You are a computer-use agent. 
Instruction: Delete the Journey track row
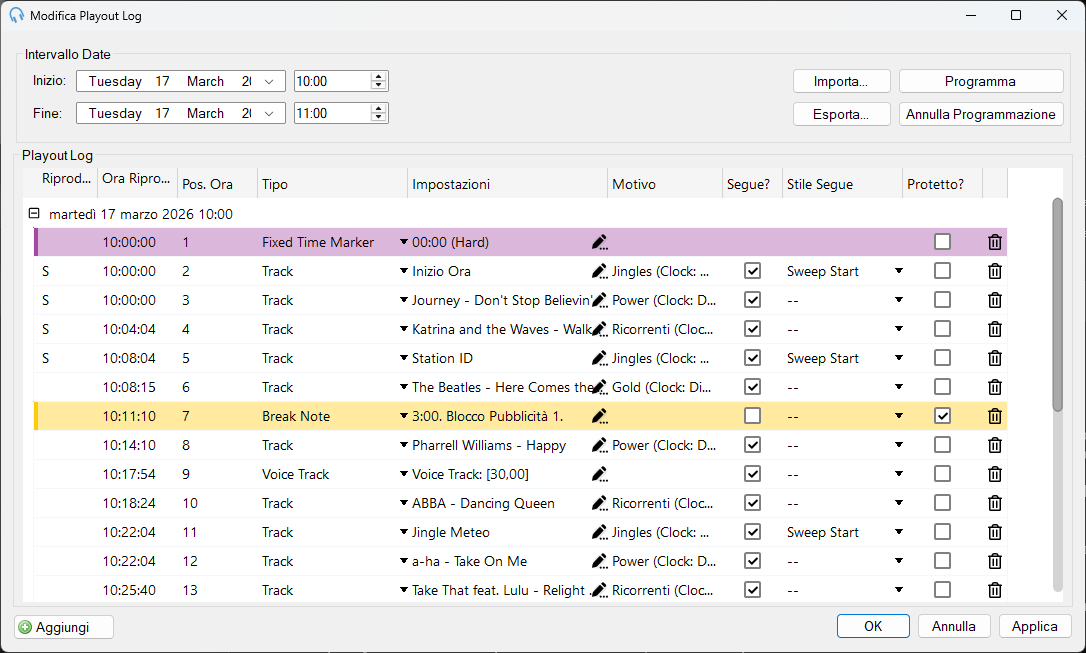(995, 301)
